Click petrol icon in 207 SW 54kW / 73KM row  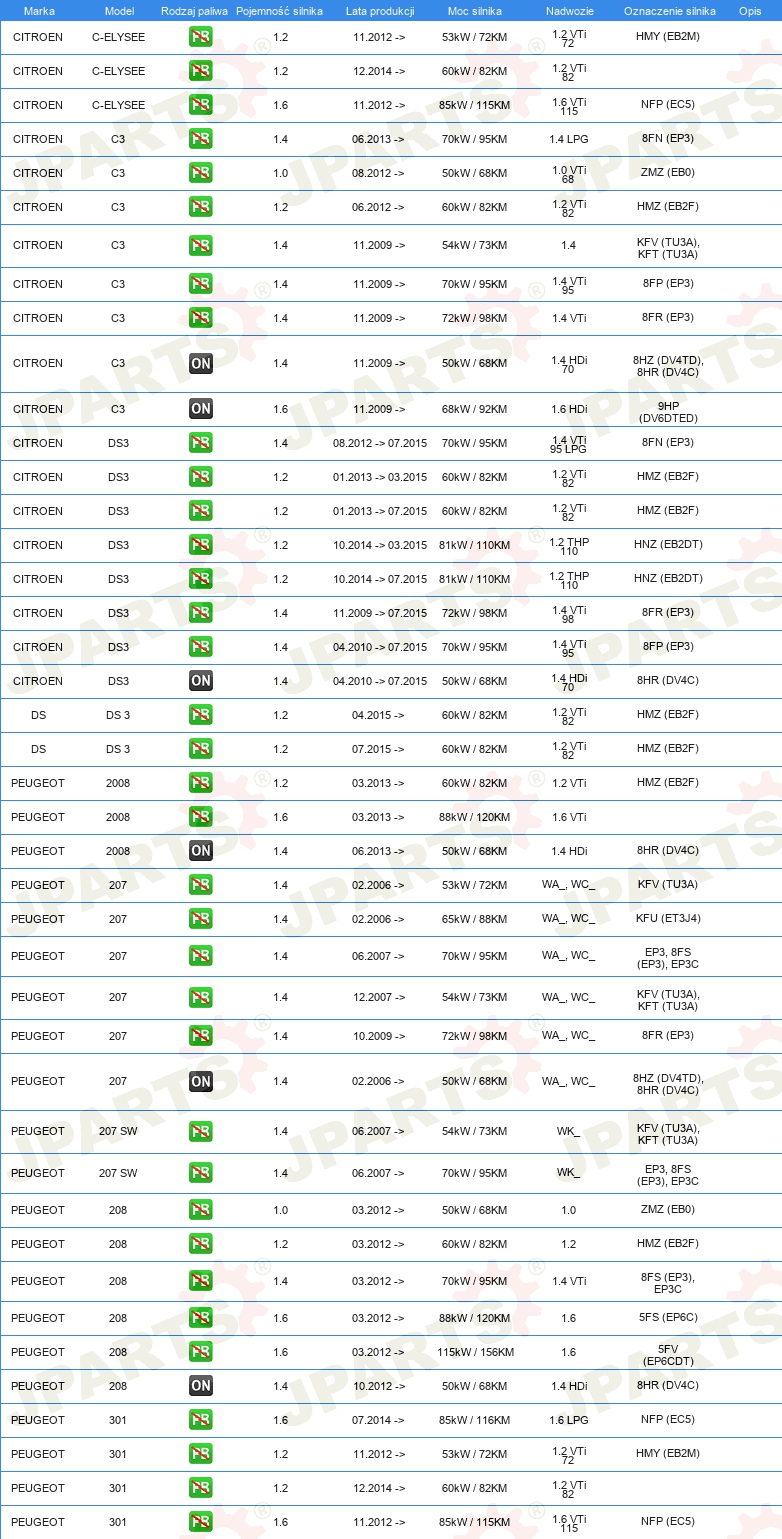[x=200, y=1131]
